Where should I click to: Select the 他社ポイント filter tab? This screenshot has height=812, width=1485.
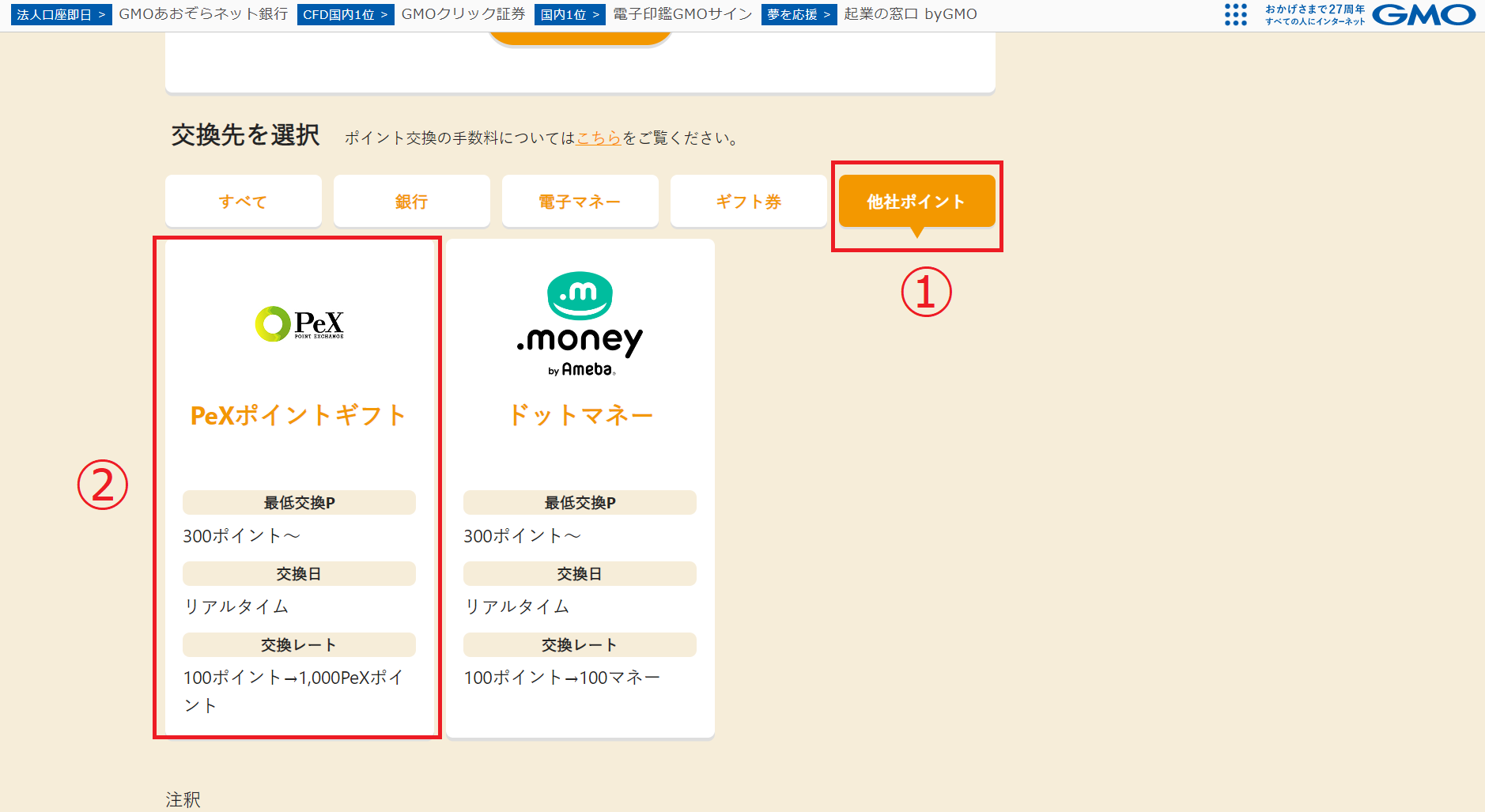(x=916, y=201)
